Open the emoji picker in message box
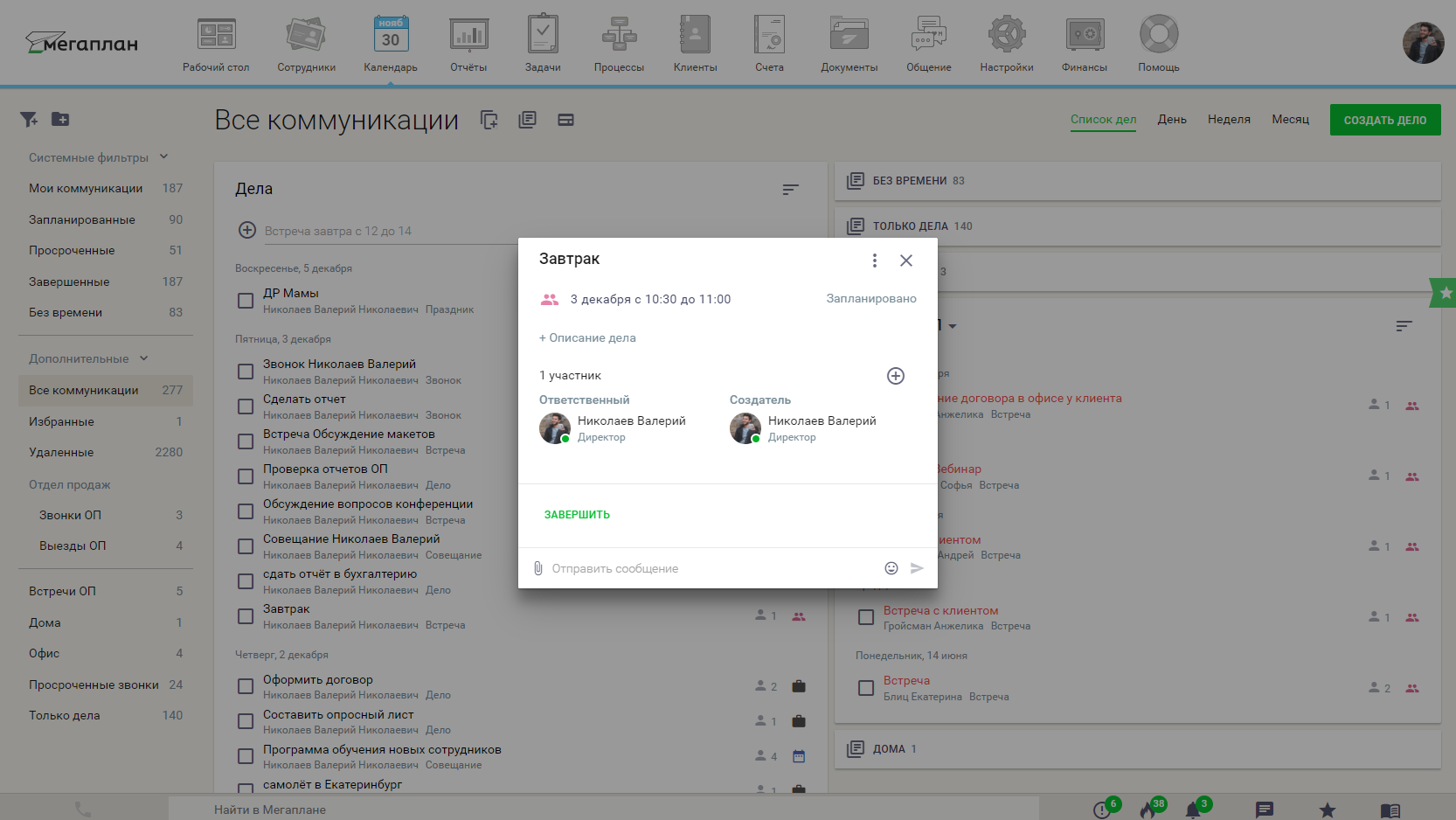 point(891,568)
